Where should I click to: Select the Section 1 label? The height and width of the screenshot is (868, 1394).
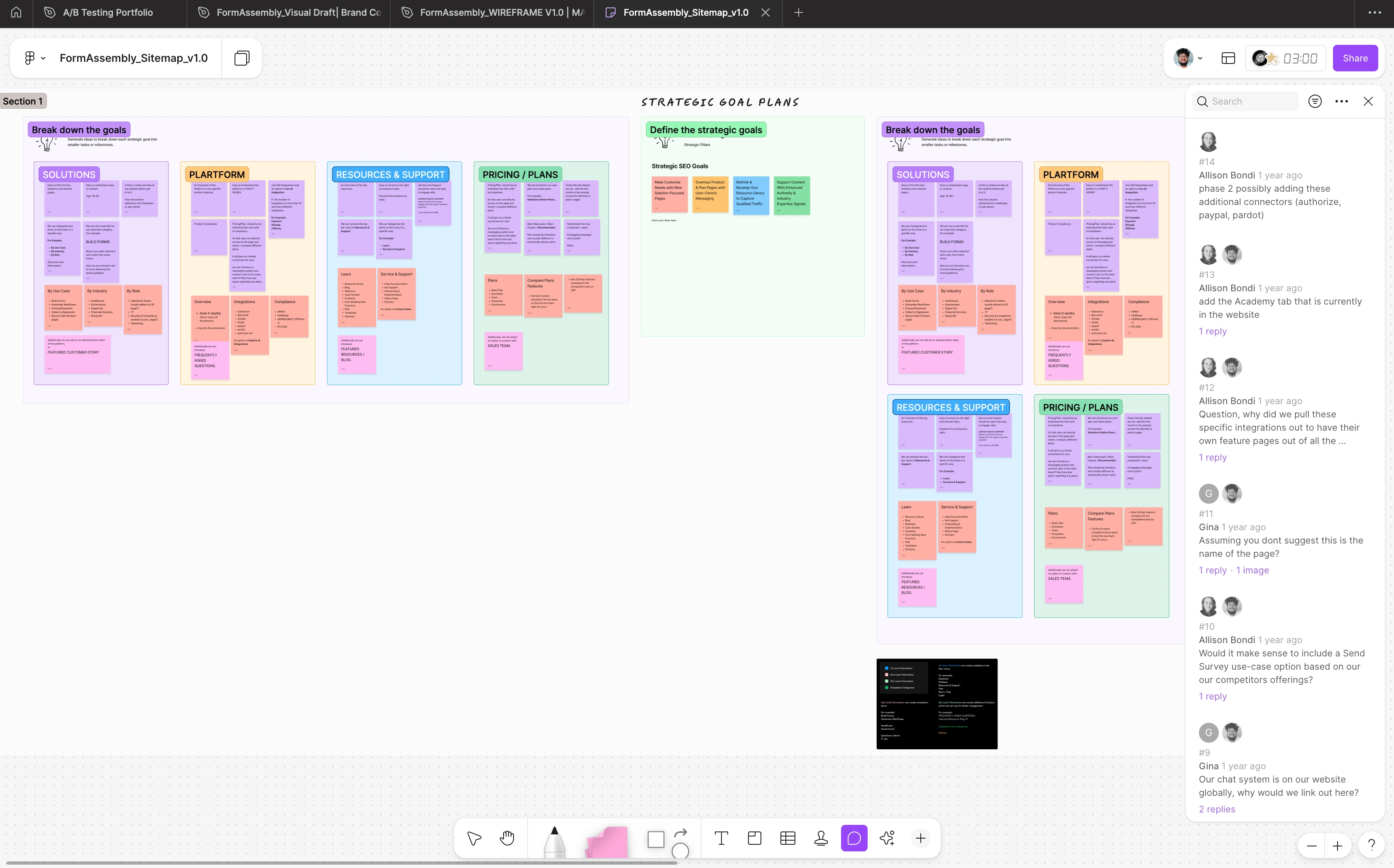point(23,101)
